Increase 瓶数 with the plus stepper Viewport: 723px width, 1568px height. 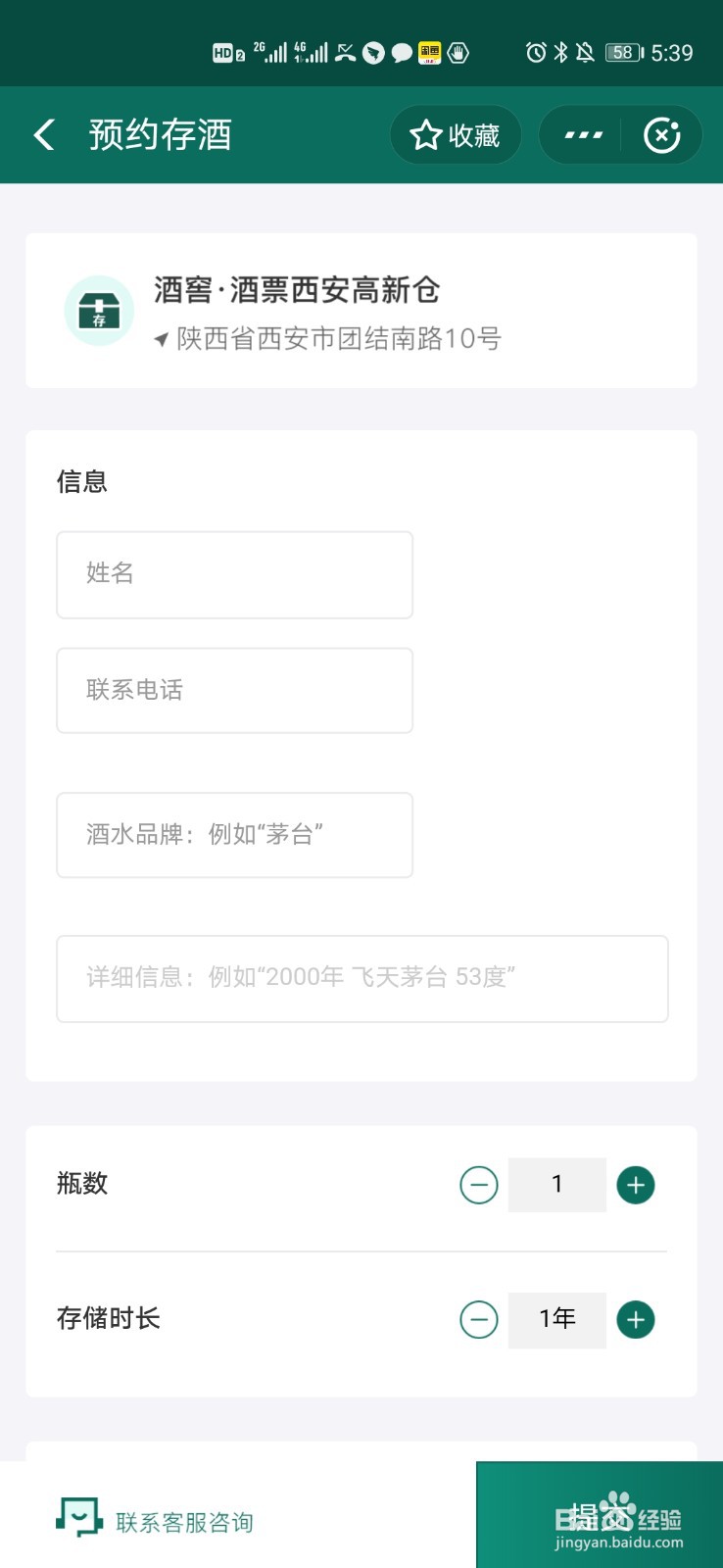click(x=635, y=1184)
